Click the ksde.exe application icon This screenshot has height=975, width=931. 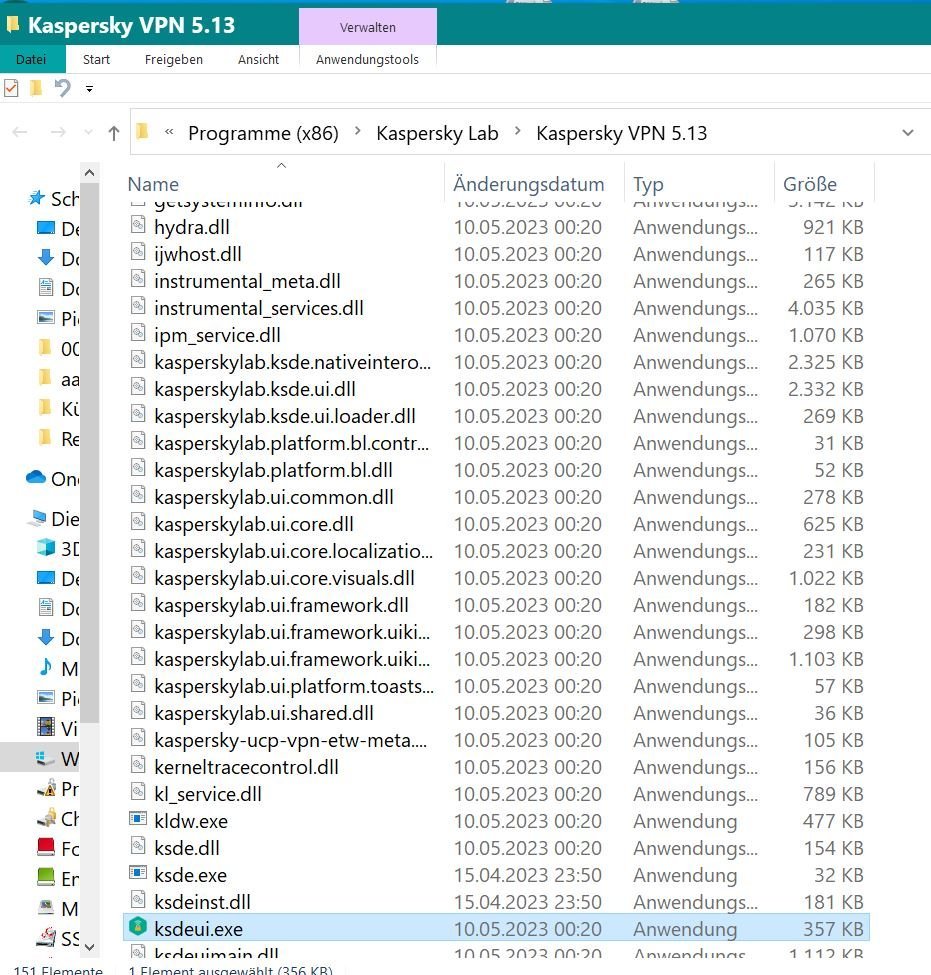138,875
